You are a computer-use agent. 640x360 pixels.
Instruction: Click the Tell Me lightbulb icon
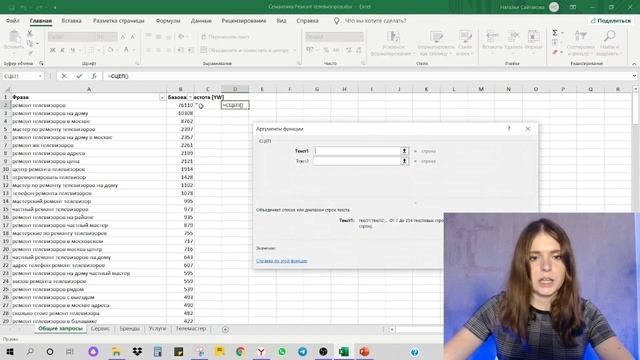click(x=337, y=21)
